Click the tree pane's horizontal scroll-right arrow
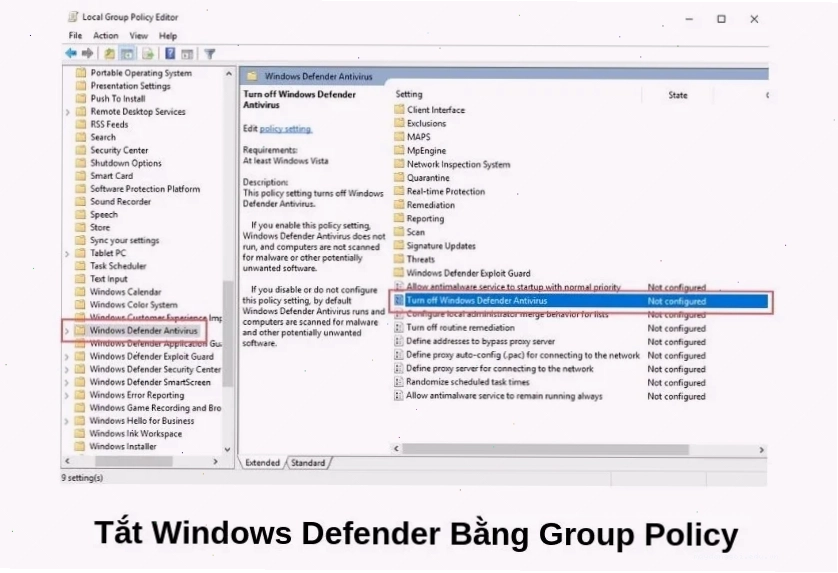 tap(215, 461)
